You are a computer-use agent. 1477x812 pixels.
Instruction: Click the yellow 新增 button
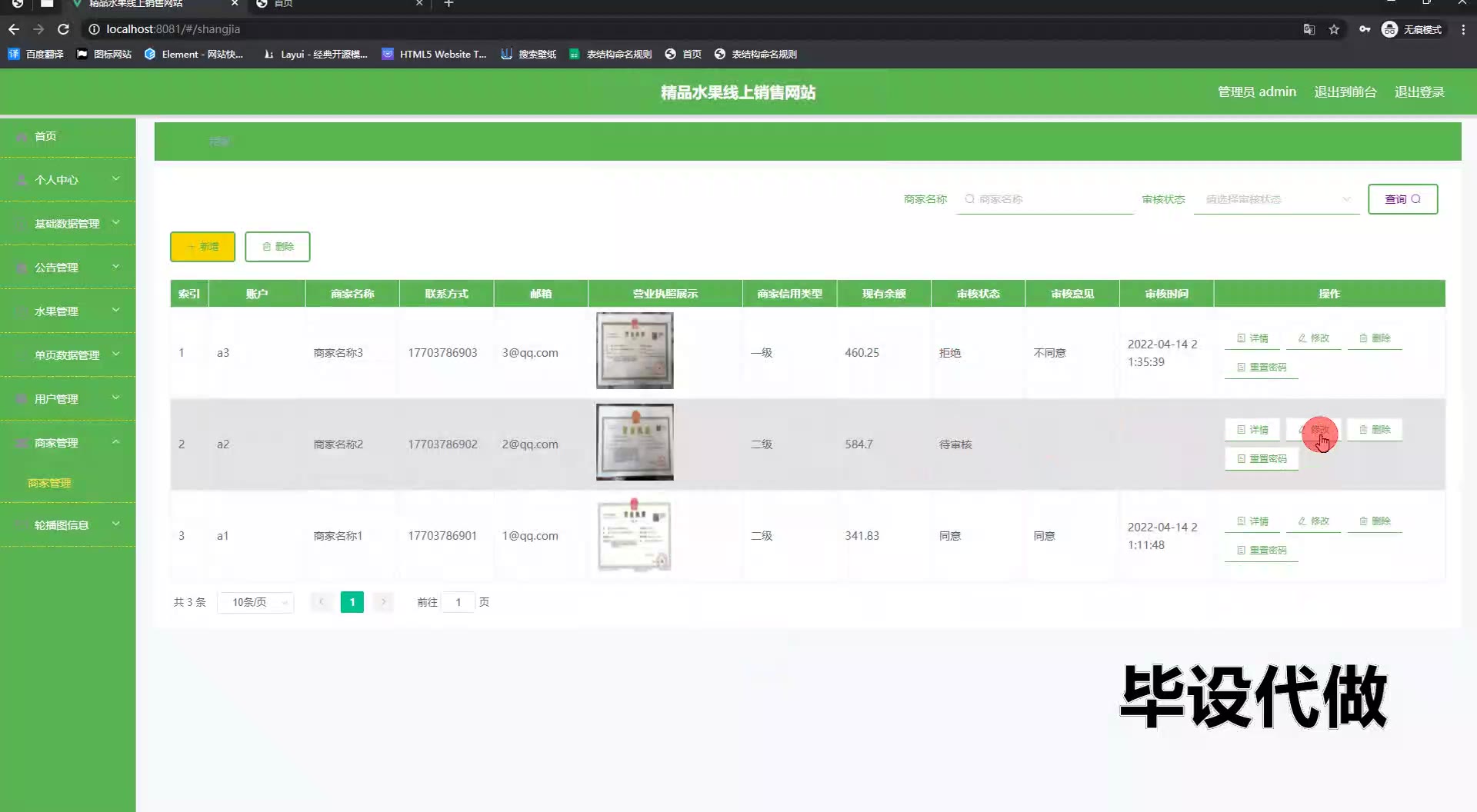pyautogui.click(x=202, y=247)
